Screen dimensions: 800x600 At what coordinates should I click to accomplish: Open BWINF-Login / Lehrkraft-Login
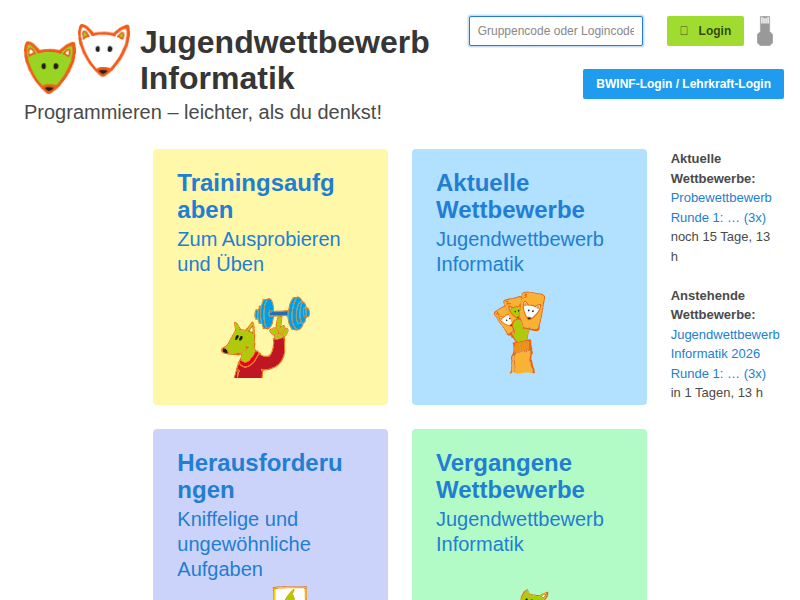pyautogui.click(x=683, y=84)
